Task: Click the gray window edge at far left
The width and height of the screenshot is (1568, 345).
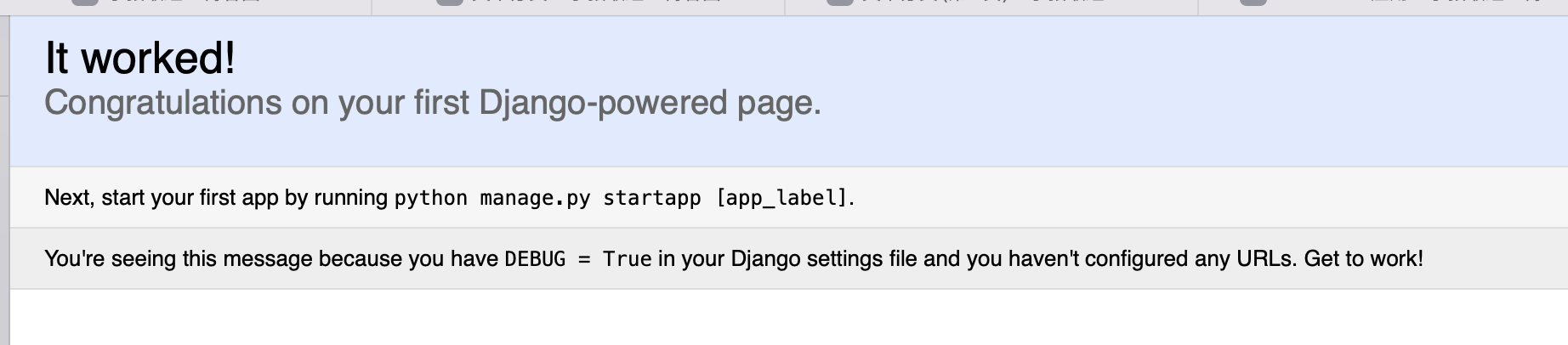Action: (4, 180)
